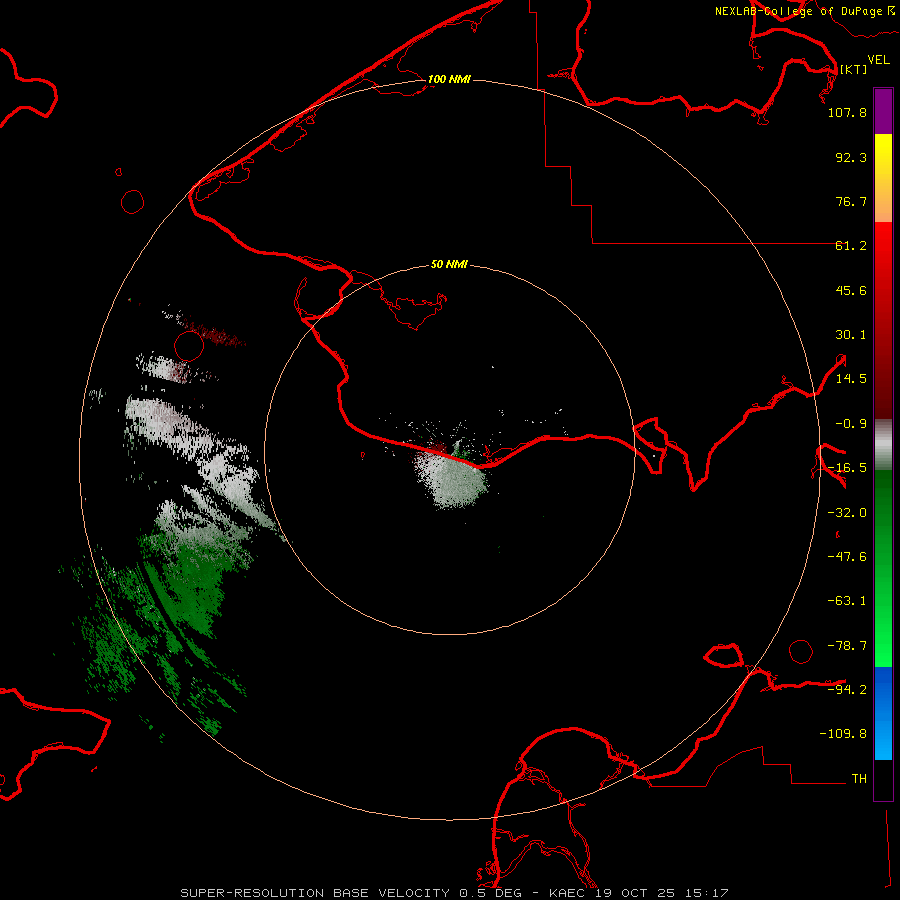
Task: Click the 92.3 legend value
Action: [x=851, y=157]
